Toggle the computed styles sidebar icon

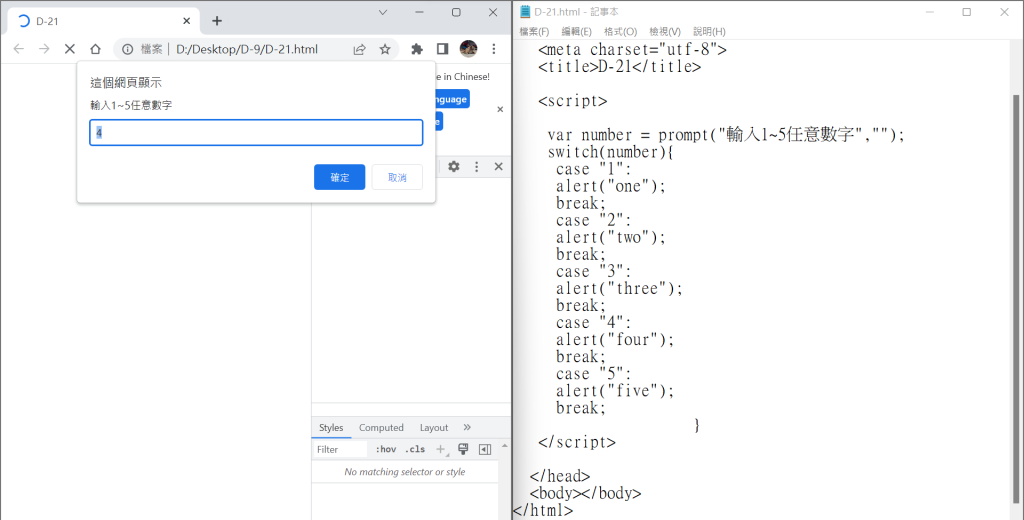(485, 449)
